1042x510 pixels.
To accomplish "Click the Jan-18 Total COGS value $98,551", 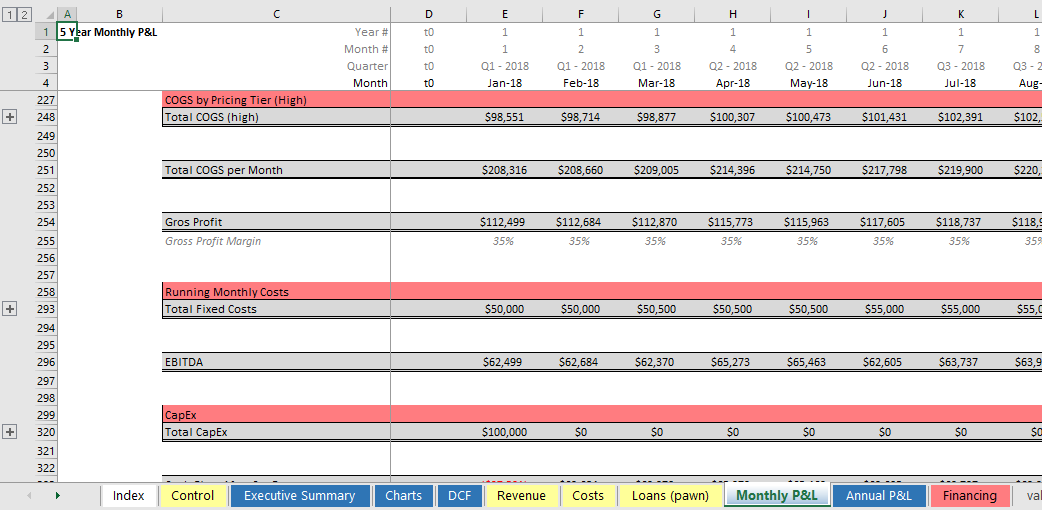I will click(504, 117).
